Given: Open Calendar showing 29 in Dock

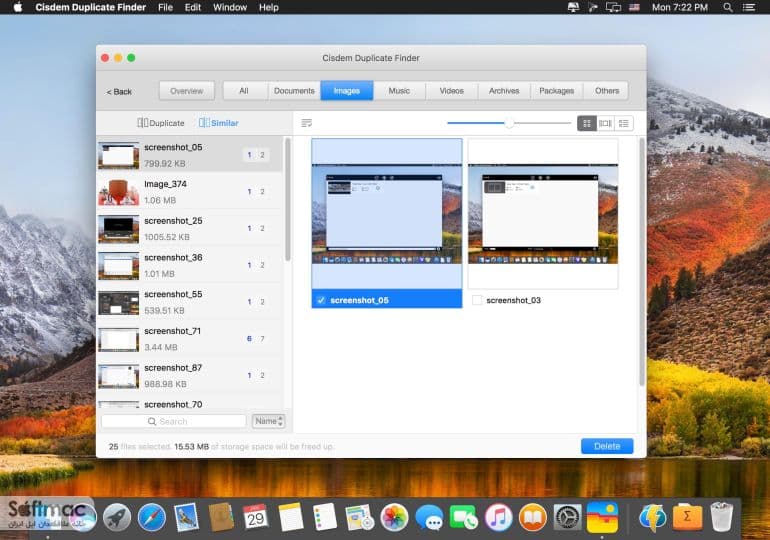Looking at the screenshot, I should pyautogui.click(x=255, y=517).
